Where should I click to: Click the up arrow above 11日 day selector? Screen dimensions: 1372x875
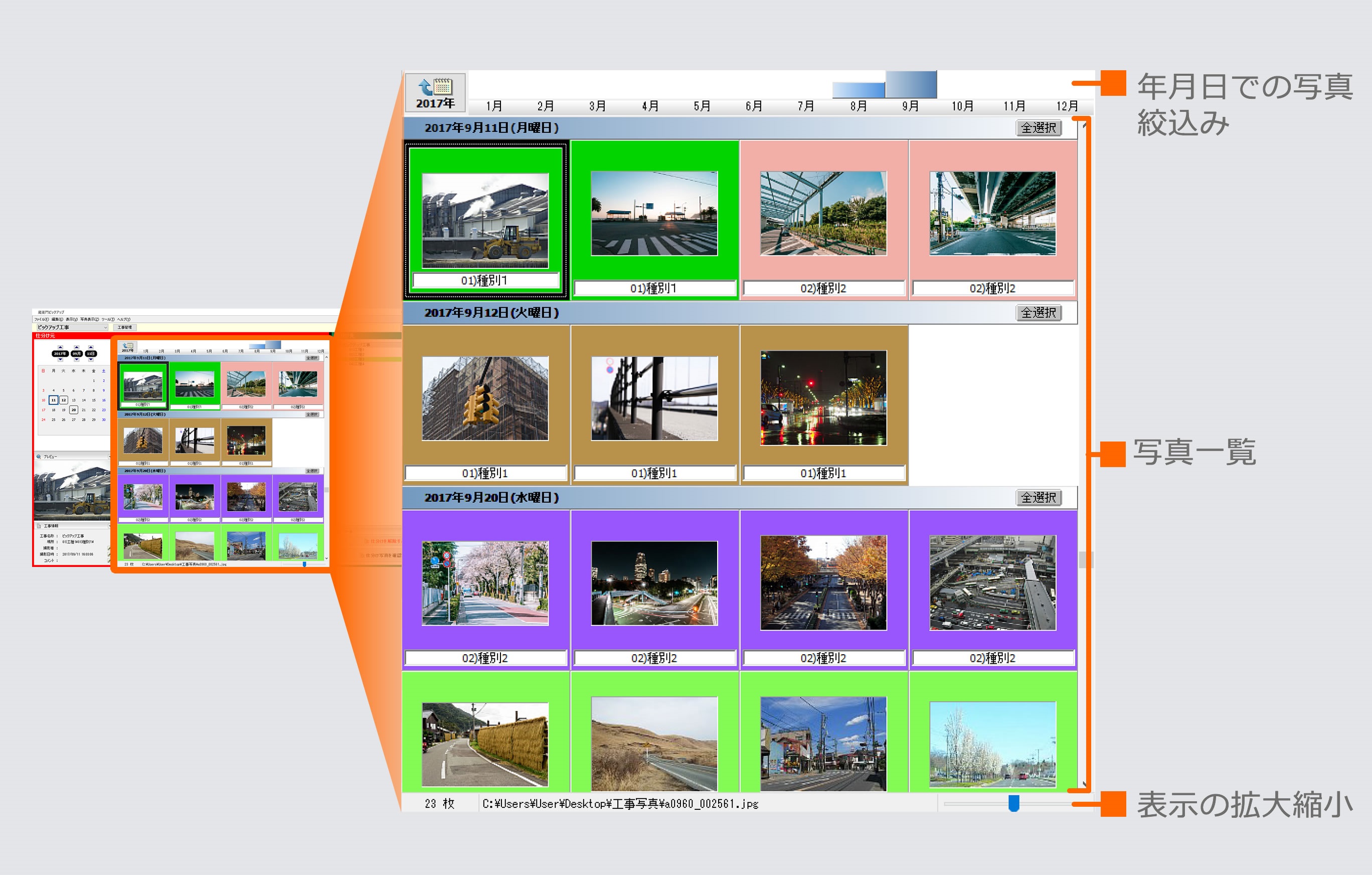point(91,348)
